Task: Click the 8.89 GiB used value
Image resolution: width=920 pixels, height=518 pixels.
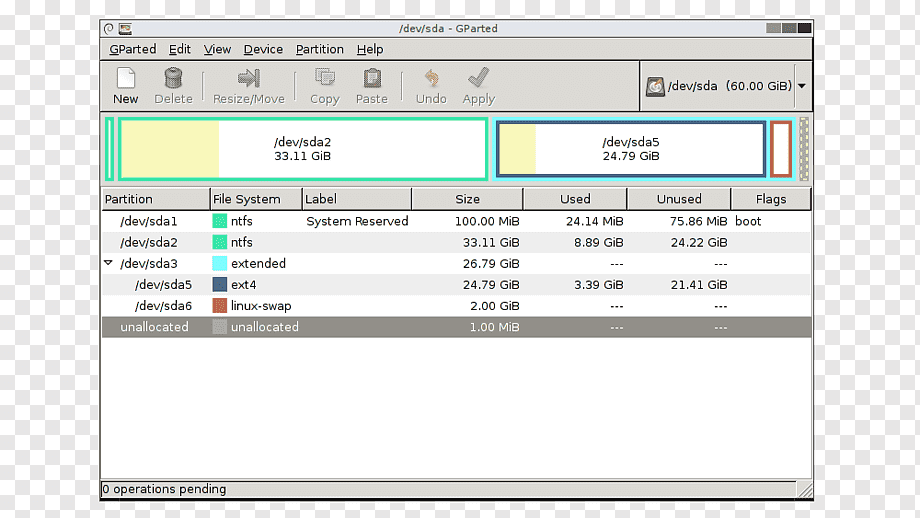Action: click(598, 242)
